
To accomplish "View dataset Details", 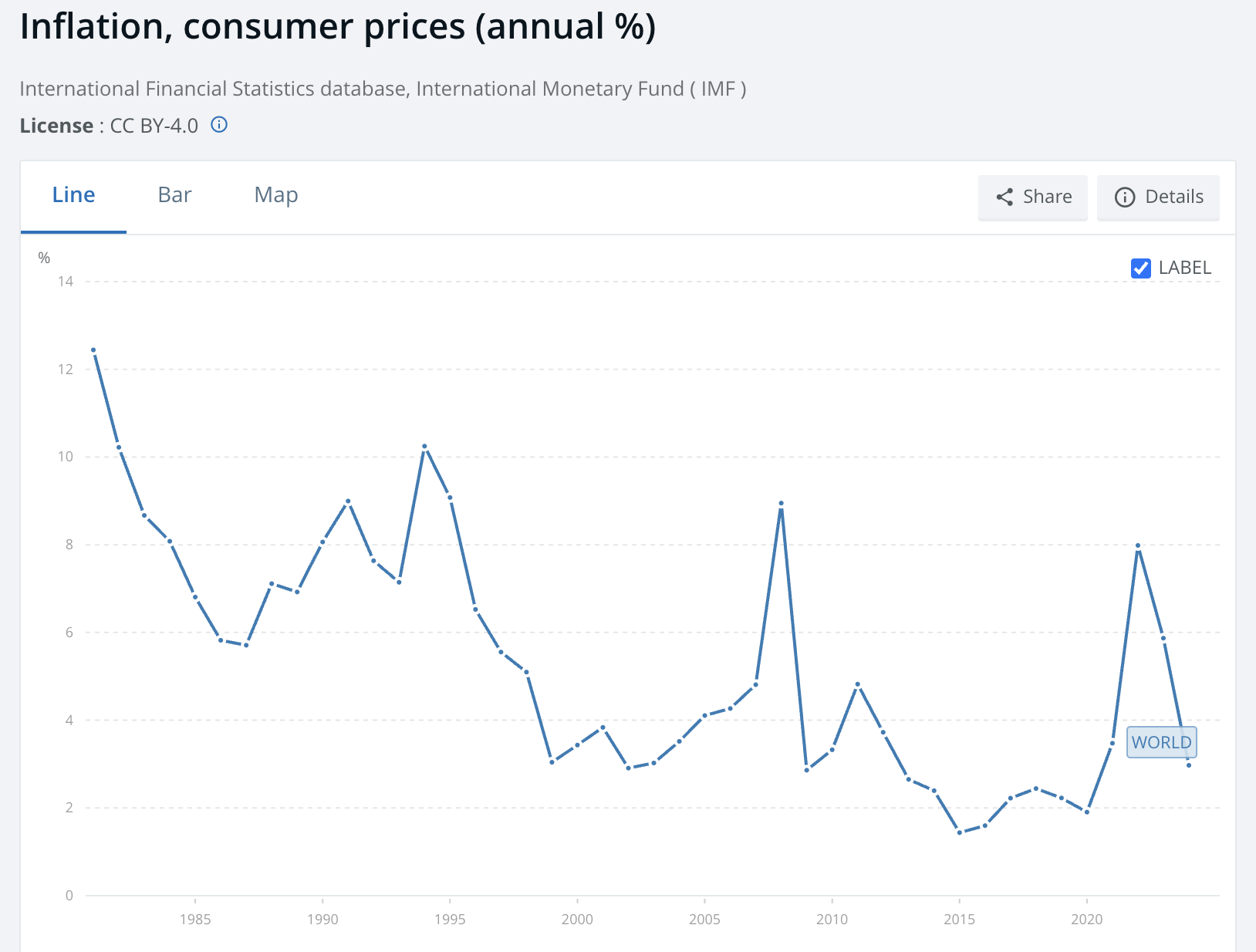I will (1157, 197).
